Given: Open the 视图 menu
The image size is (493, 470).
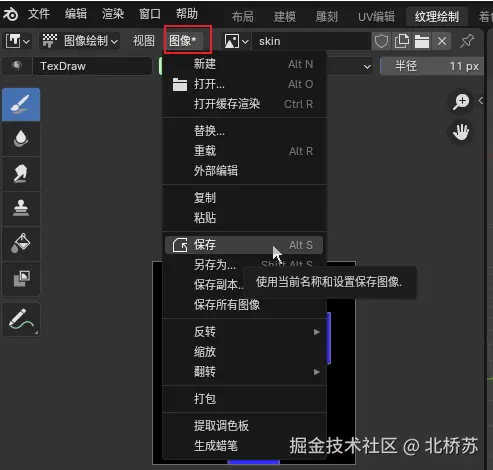Looking at the screenshot, I should click(x=144, y=41).
